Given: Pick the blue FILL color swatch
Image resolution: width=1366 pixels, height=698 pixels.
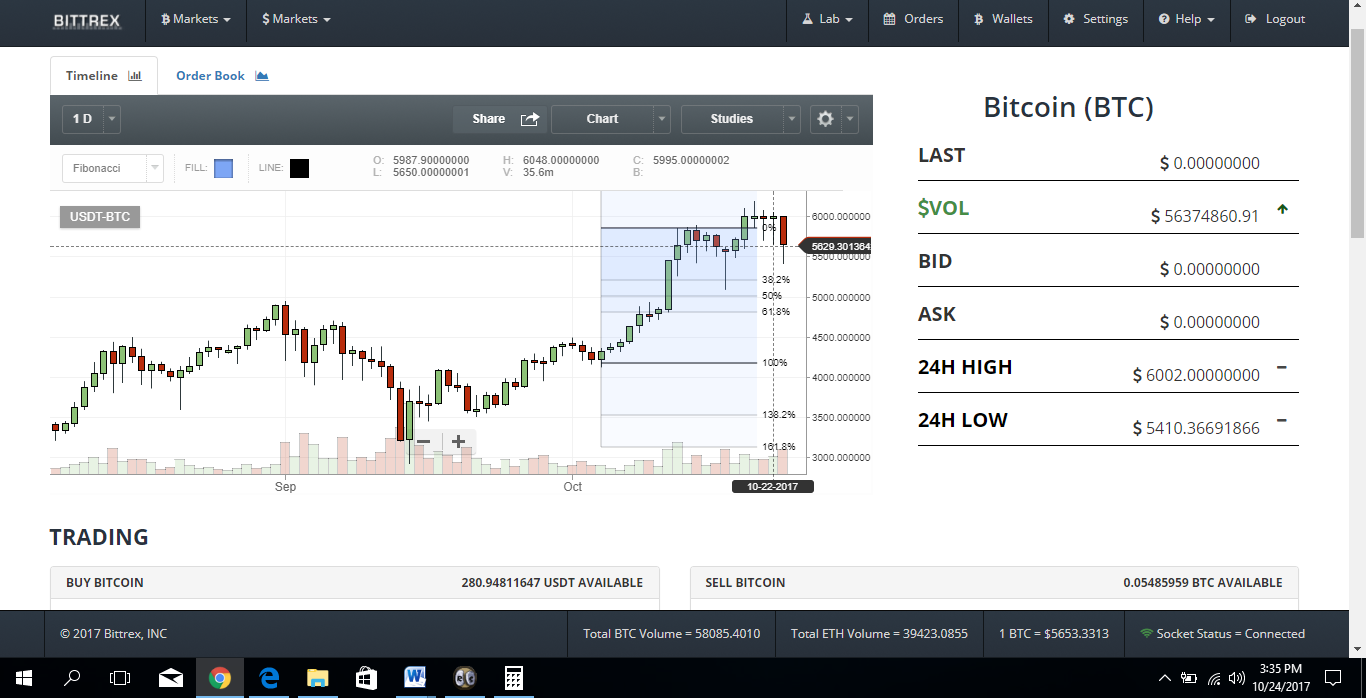Looking at the screenshot, I should click(x=224, y=168).
